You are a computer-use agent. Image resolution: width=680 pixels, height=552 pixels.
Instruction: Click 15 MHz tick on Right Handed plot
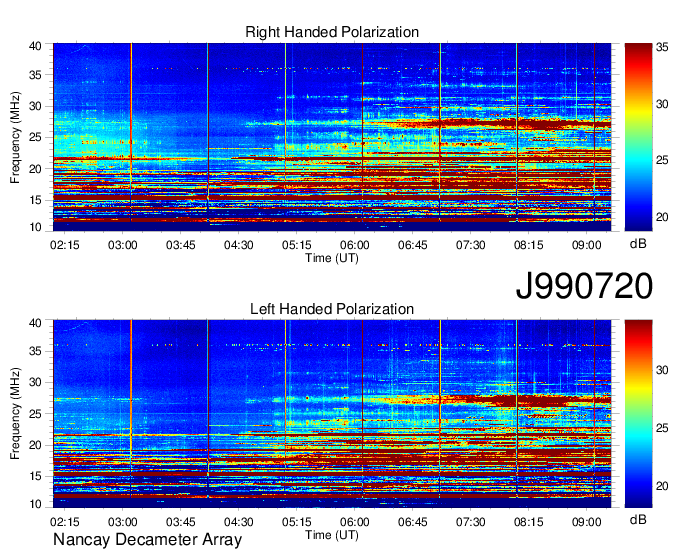35,200
